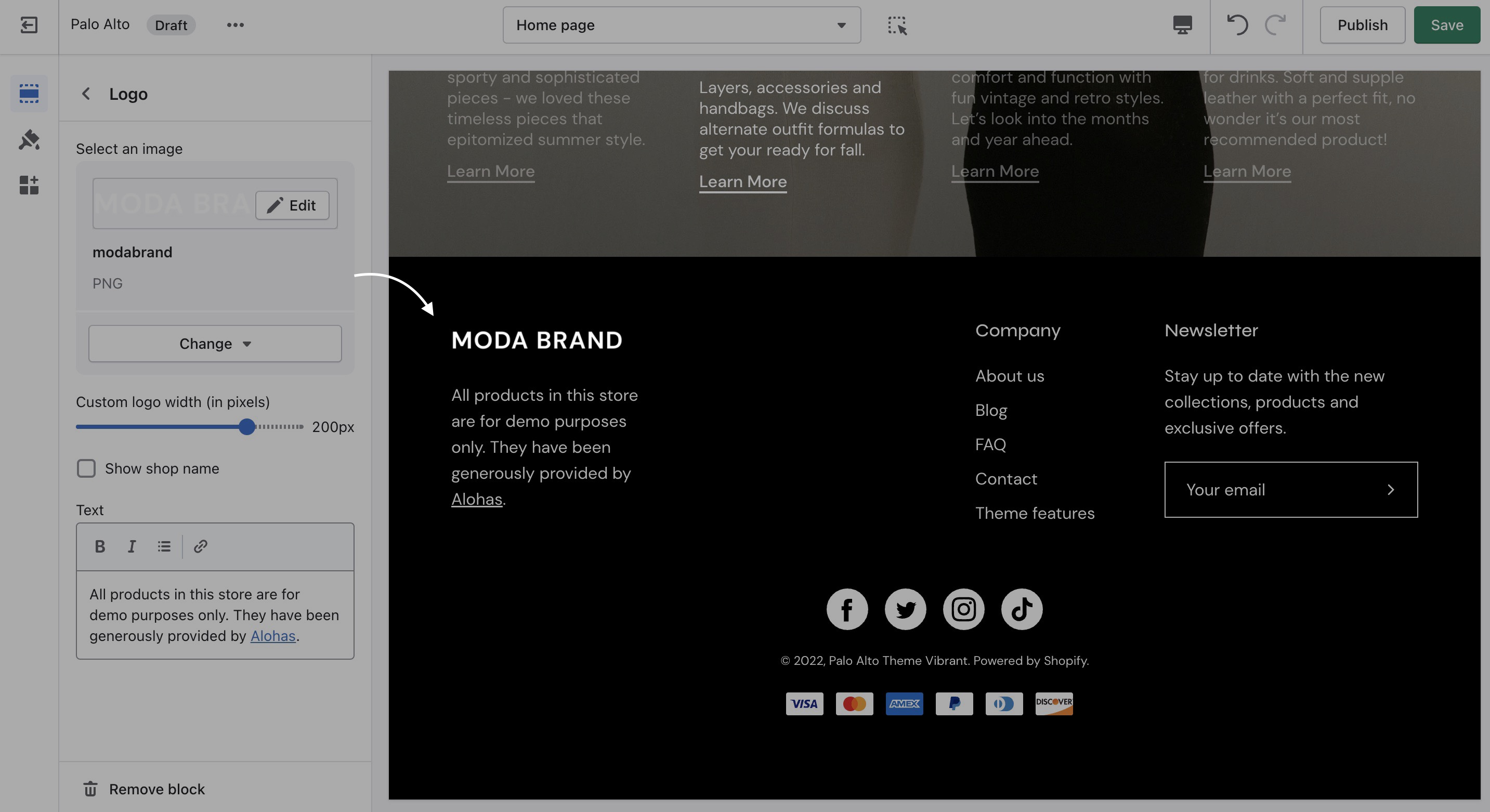Enable Show shop name checkbox
The height and width of the screenshot is (812, 1490).
(86, 468)
